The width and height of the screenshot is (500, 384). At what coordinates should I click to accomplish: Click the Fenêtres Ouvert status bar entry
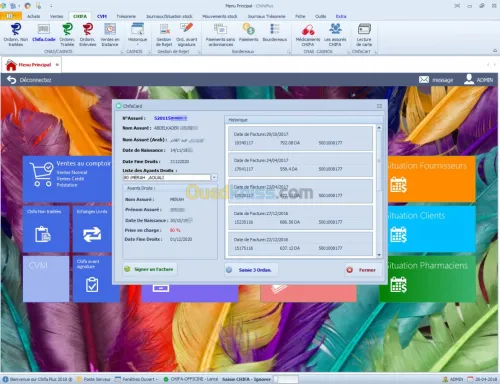(x=136, y=379)
